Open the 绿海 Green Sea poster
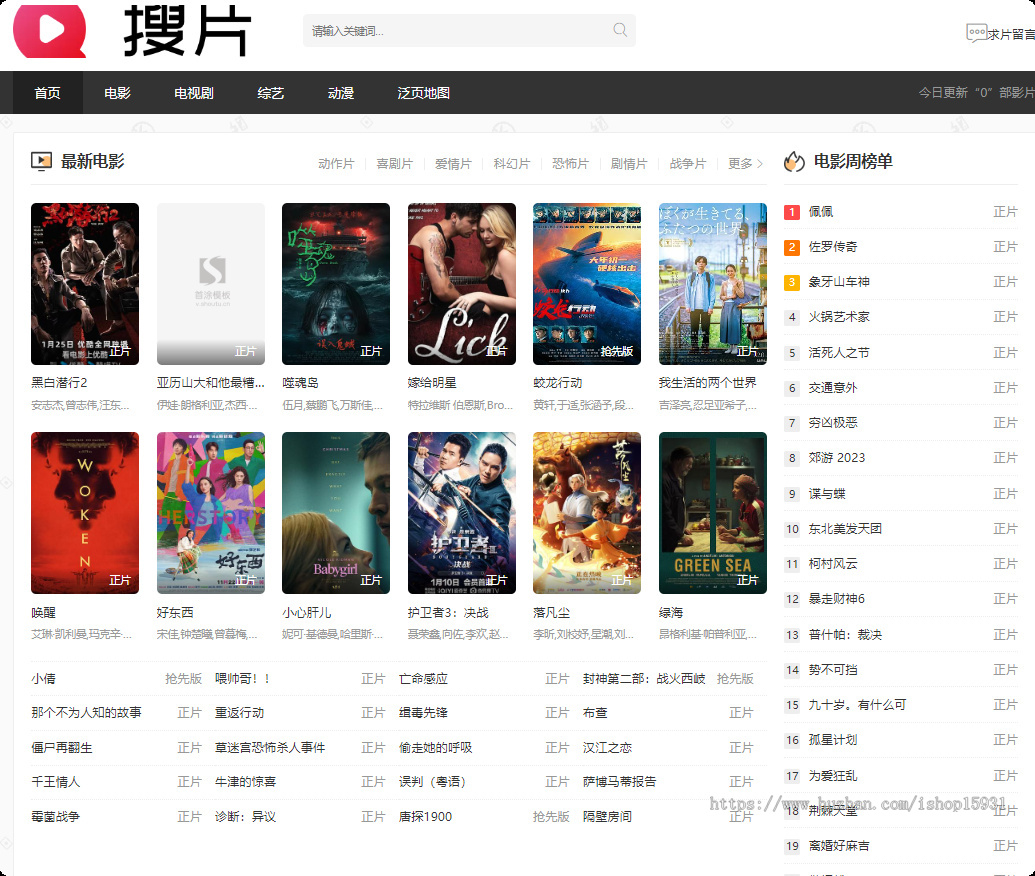The width and height of the screenshot is (1035, 876). pyautogui.click(x=713, y=513)
